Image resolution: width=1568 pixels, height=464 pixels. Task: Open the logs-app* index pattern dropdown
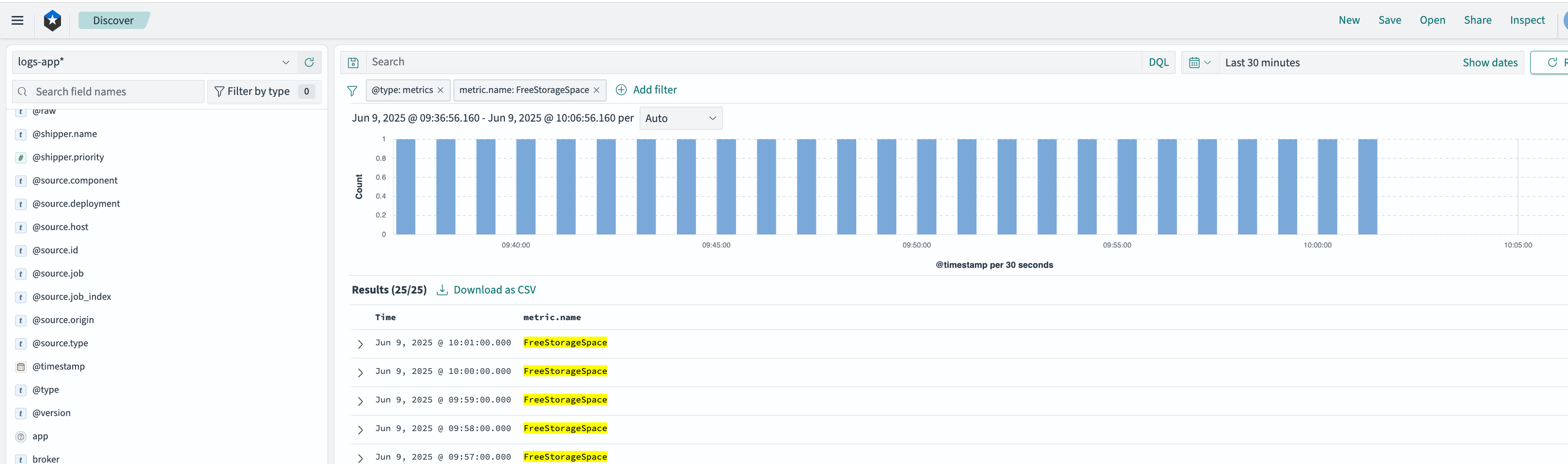[155, 62]
